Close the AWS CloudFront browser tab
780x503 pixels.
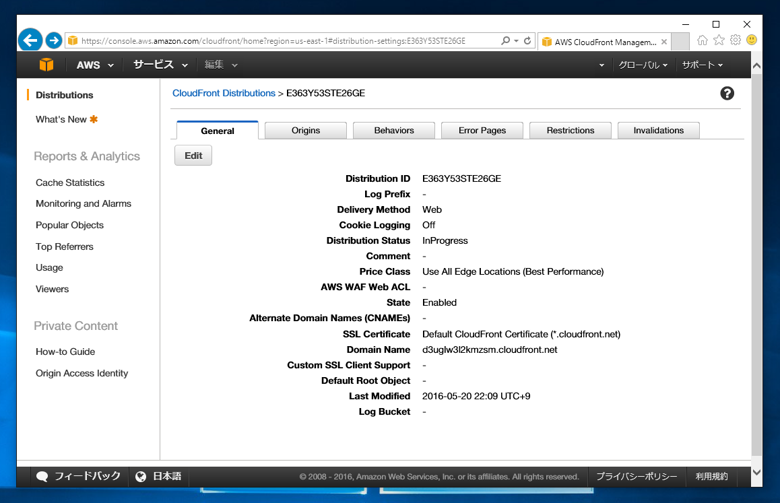664,42
